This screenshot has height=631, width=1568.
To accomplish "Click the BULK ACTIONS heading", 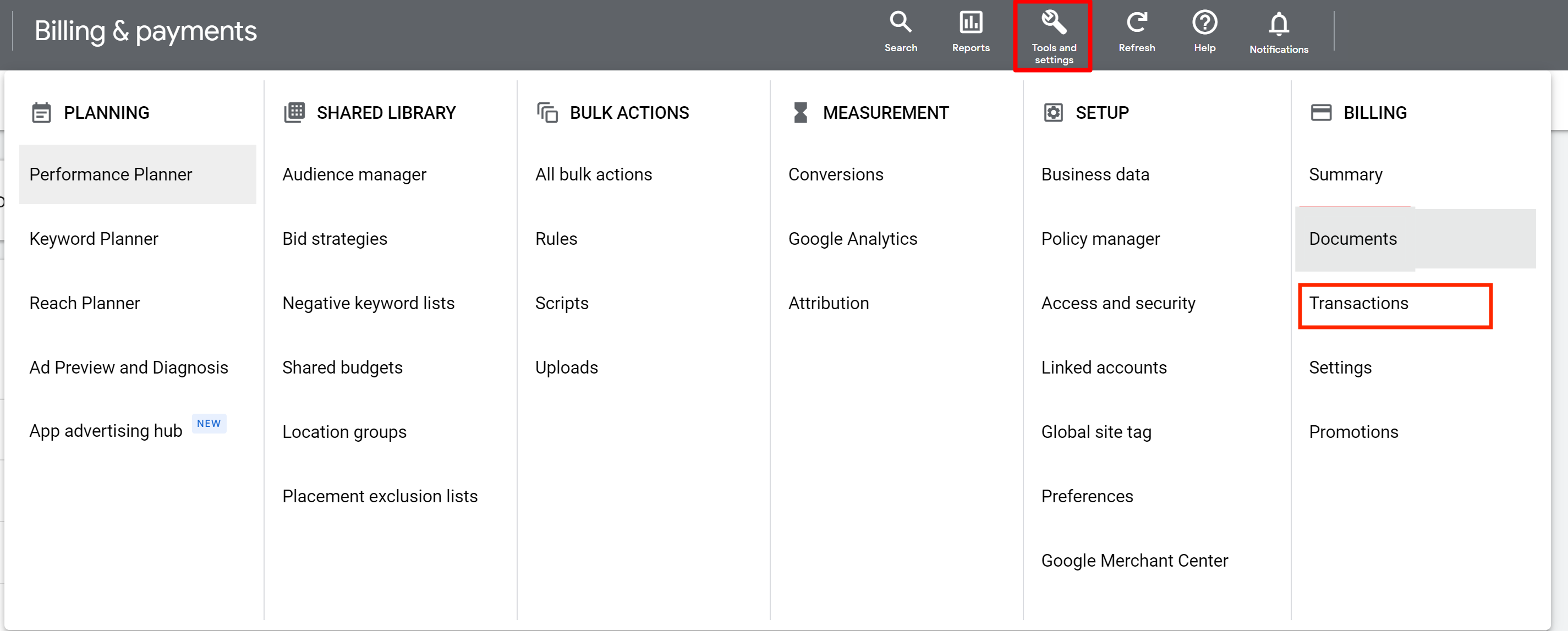I will click(629, 113).
